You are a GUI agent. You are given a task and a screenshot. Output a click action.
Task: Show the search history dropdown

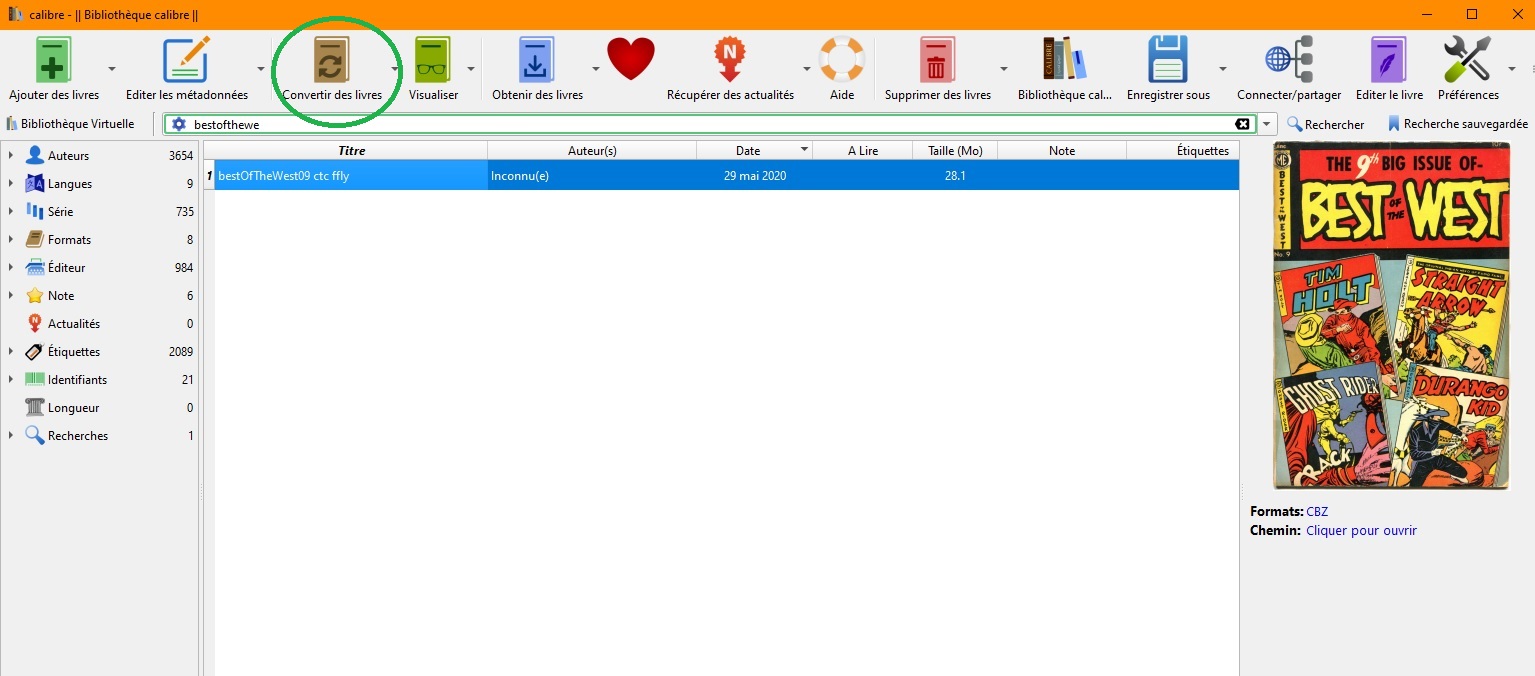1268,124
